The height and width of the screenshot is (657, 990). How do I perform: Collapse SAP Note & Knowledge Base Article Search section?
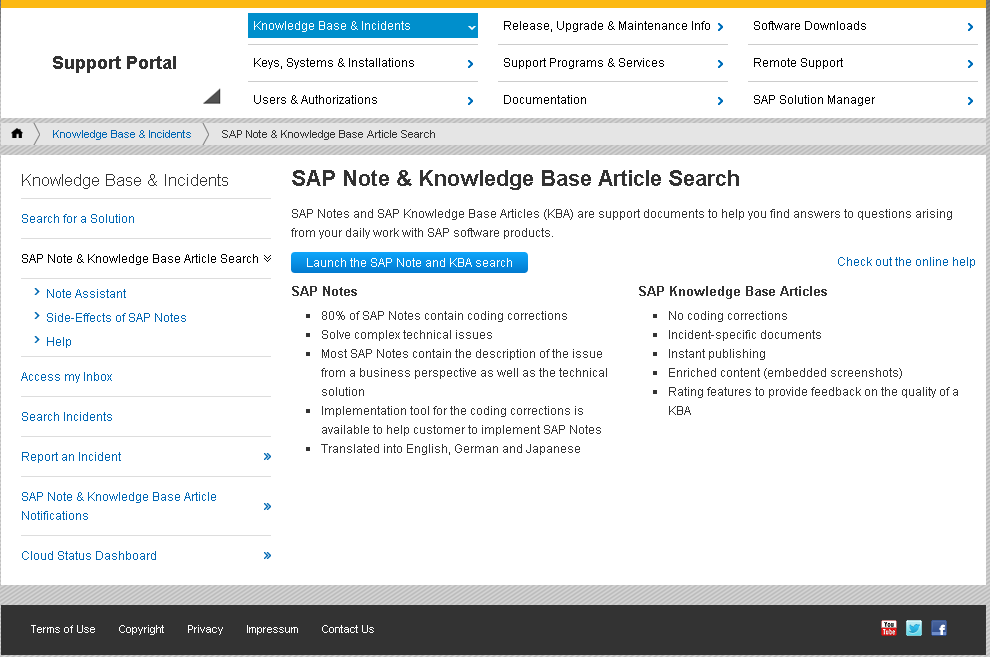(x=267, y=259)
